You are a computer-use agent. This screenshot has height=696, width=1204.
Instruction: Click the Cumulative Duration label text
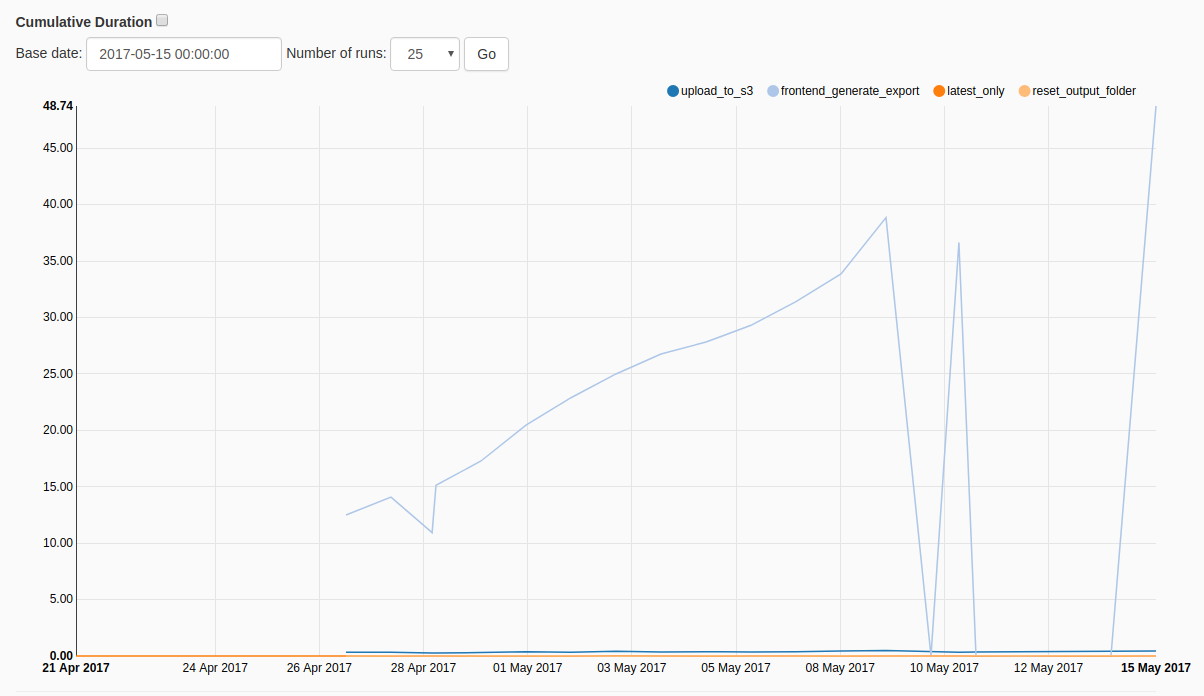[x=84, y=21]
